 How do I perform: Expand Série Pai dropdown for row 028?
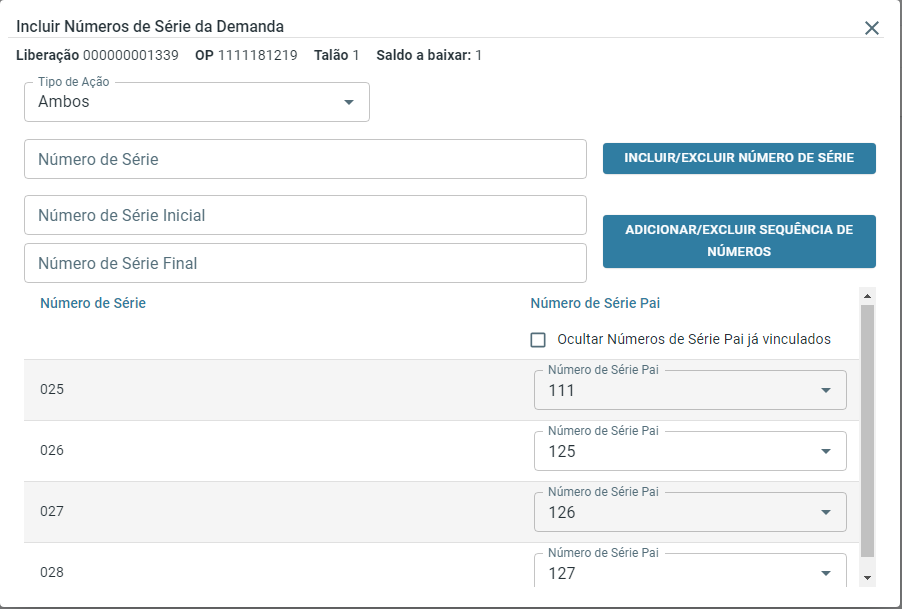pyautogui.click(x=690, y=573)
